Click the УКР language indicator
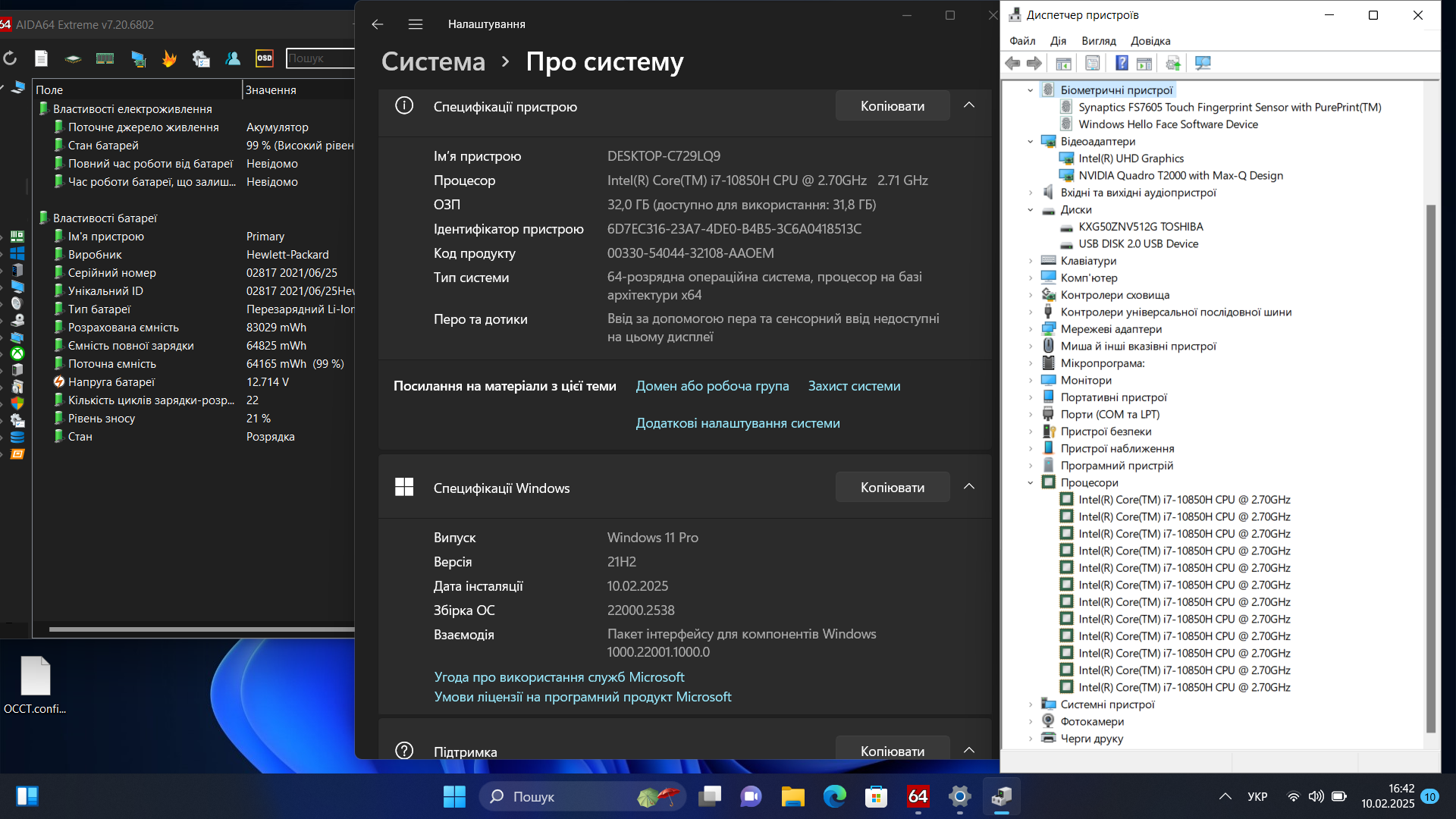 (x=1257, y=797)
